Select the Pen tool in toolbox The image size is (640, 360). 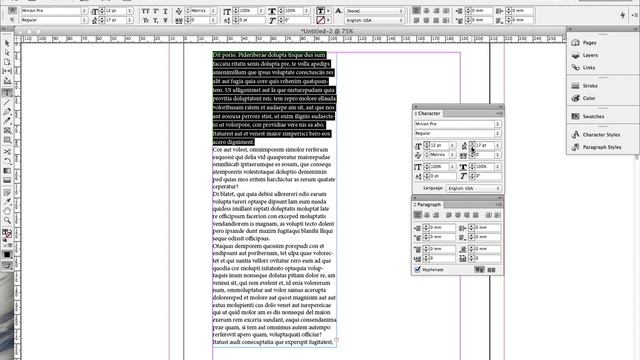click(7, 111)
